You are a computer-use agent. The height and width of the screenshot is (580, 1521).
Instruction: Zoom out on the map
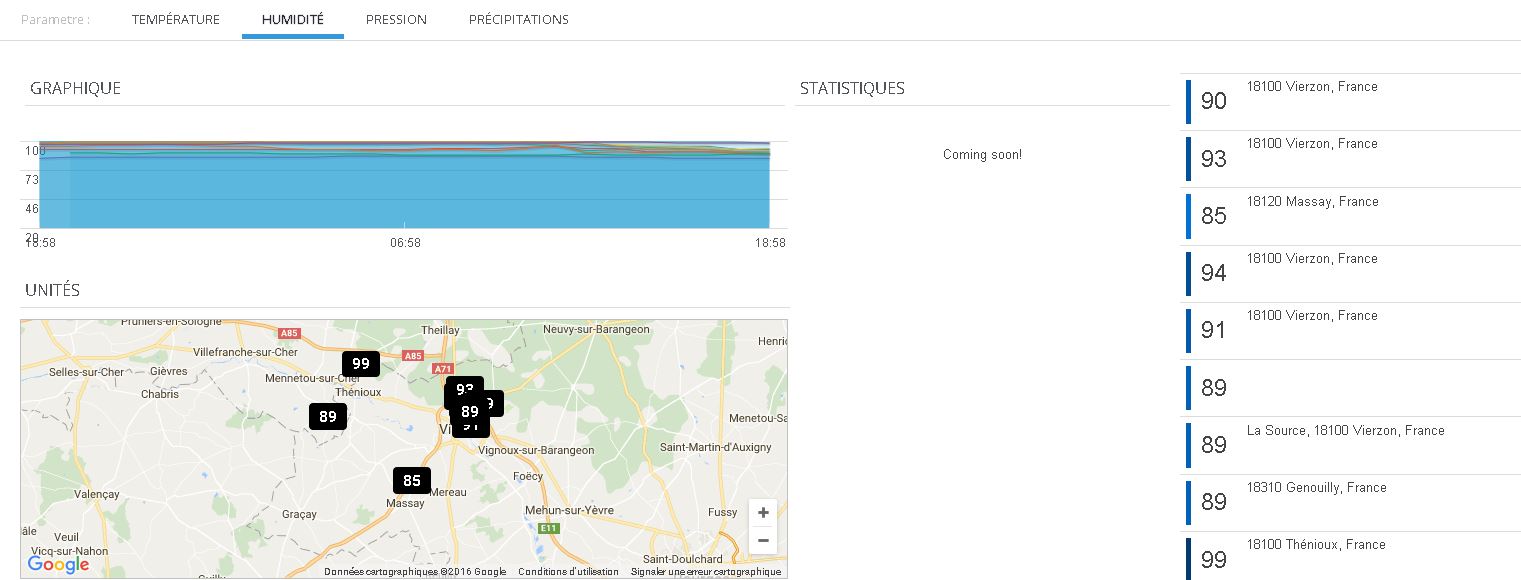pyautogui.click(x=763, y=541)
